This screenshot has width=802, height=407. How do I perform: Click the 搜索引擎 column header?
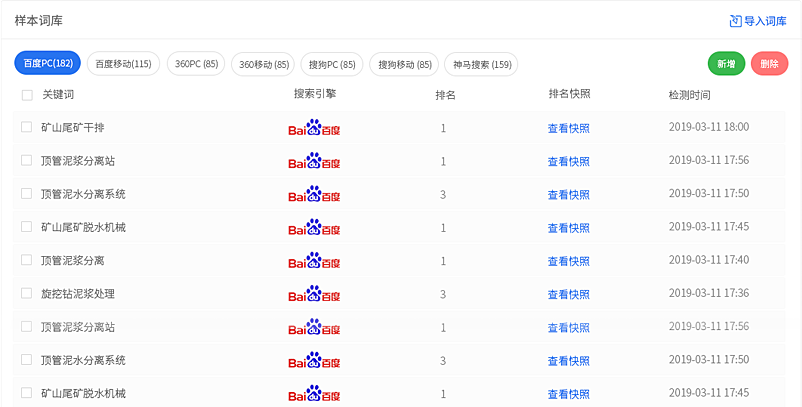(x=315, y=94)
